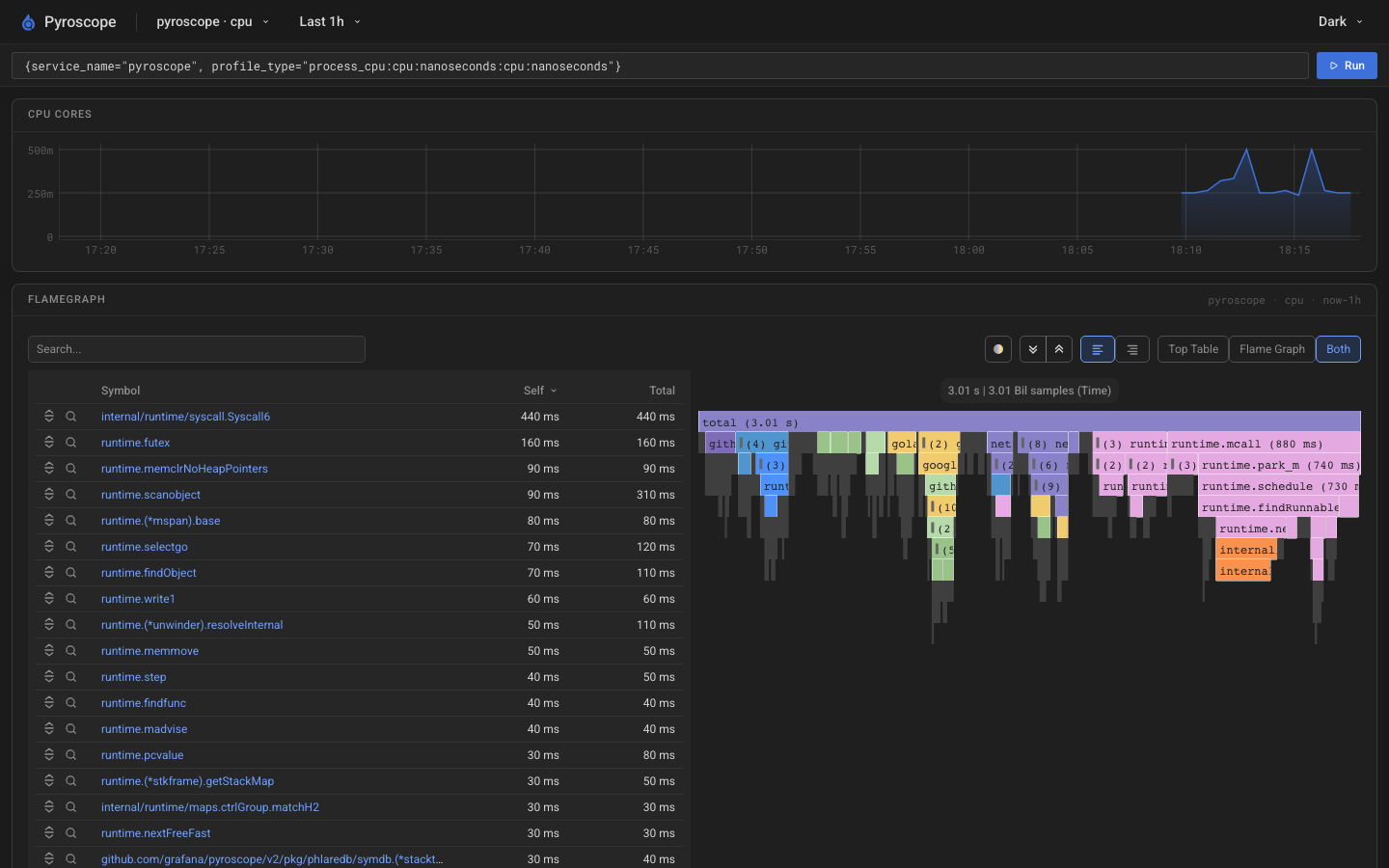Click sandwich icon for runtime.selectgo row
Viewport: 1389px width, 868px height.
(x=49, y=547)
